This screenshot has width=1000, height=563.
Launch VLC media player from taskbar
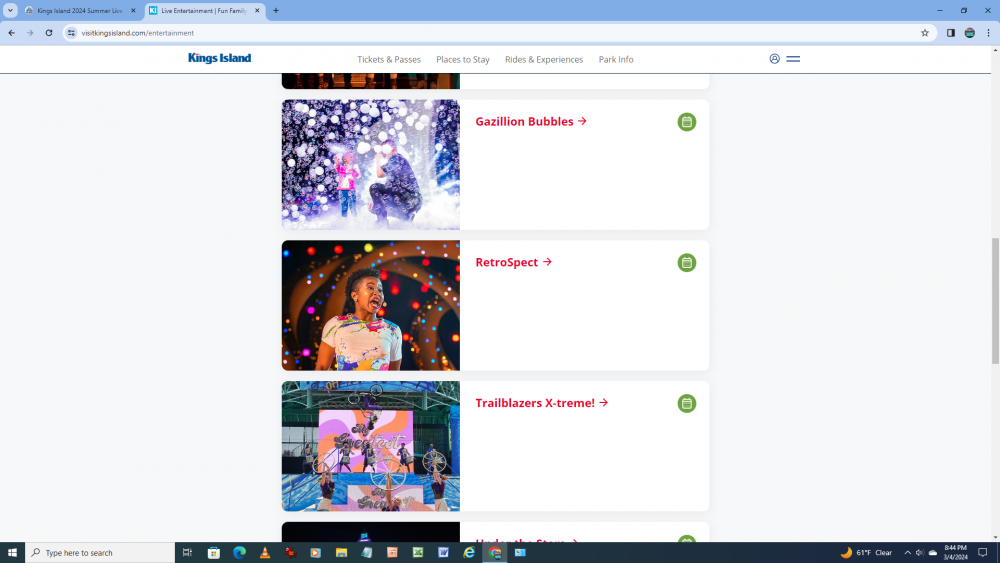coord(265,552)
